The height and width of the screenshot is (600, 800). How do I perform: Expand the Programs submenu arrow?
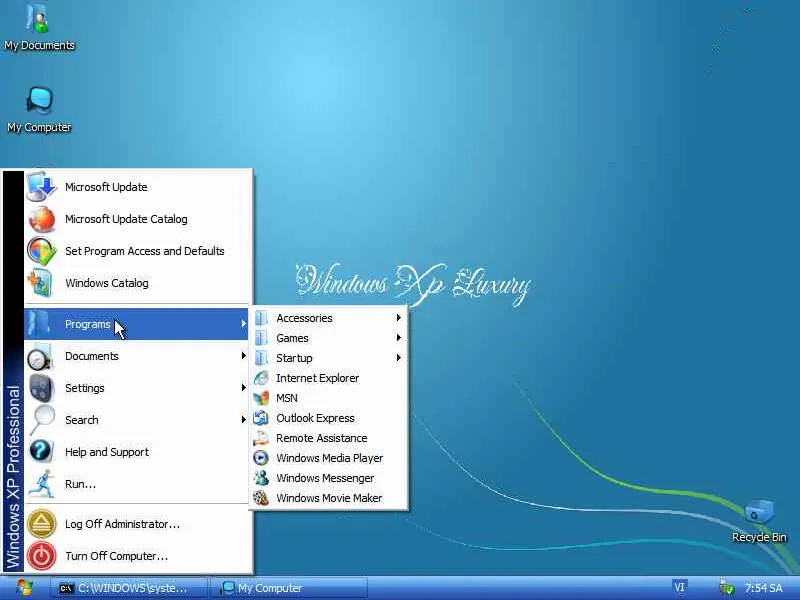tap(243, 323)
